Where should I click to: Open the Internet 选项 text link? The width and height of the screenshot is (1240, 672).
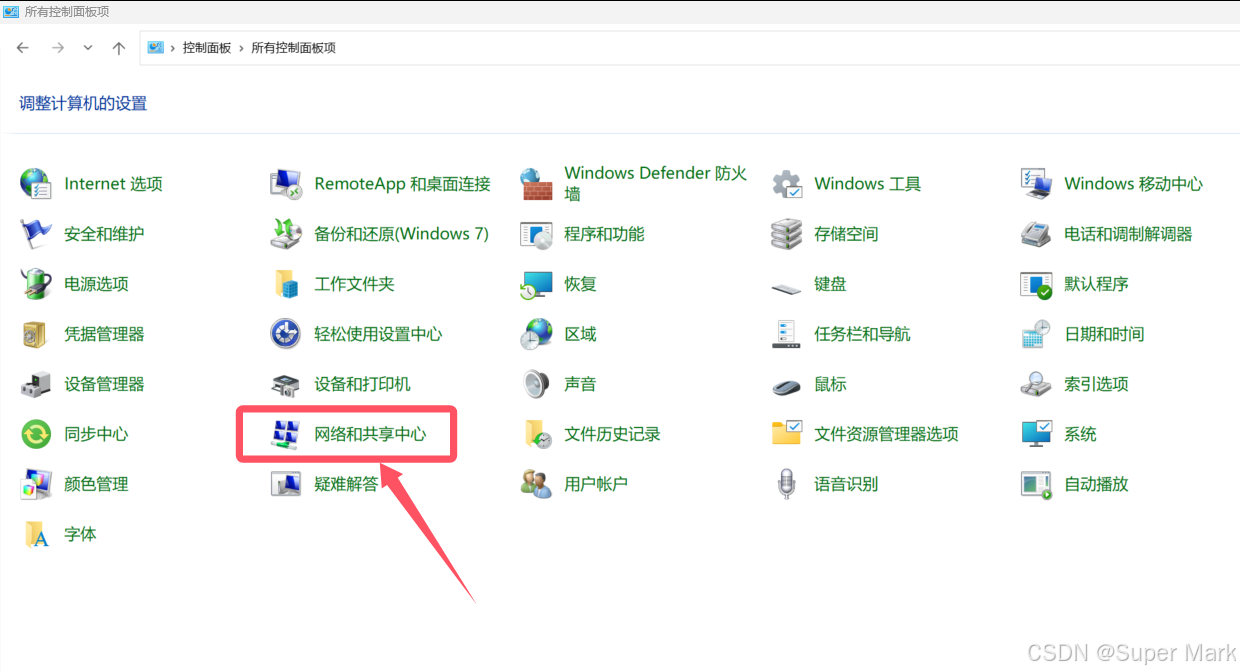coord(113,184)
